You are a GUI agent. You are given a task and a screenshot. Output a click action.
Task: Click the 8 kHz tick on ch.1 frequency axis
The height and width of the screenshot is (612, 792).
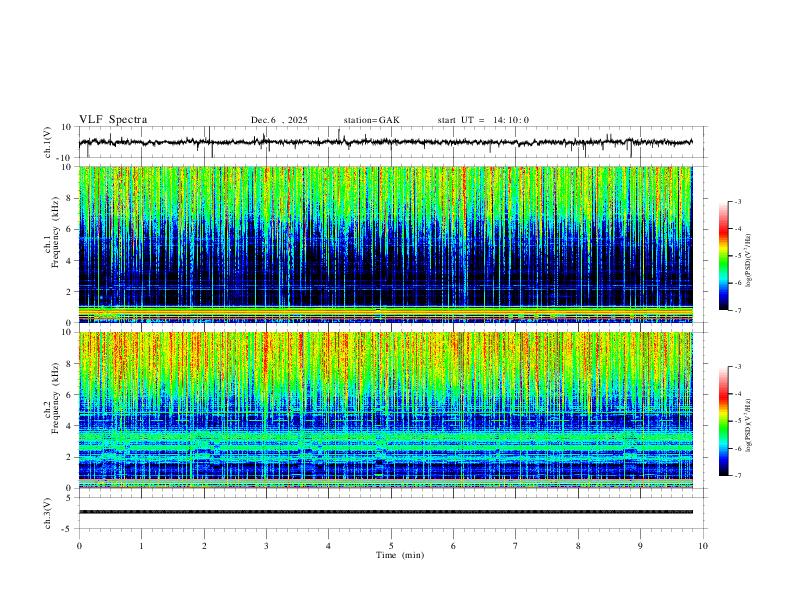point(69,198)
